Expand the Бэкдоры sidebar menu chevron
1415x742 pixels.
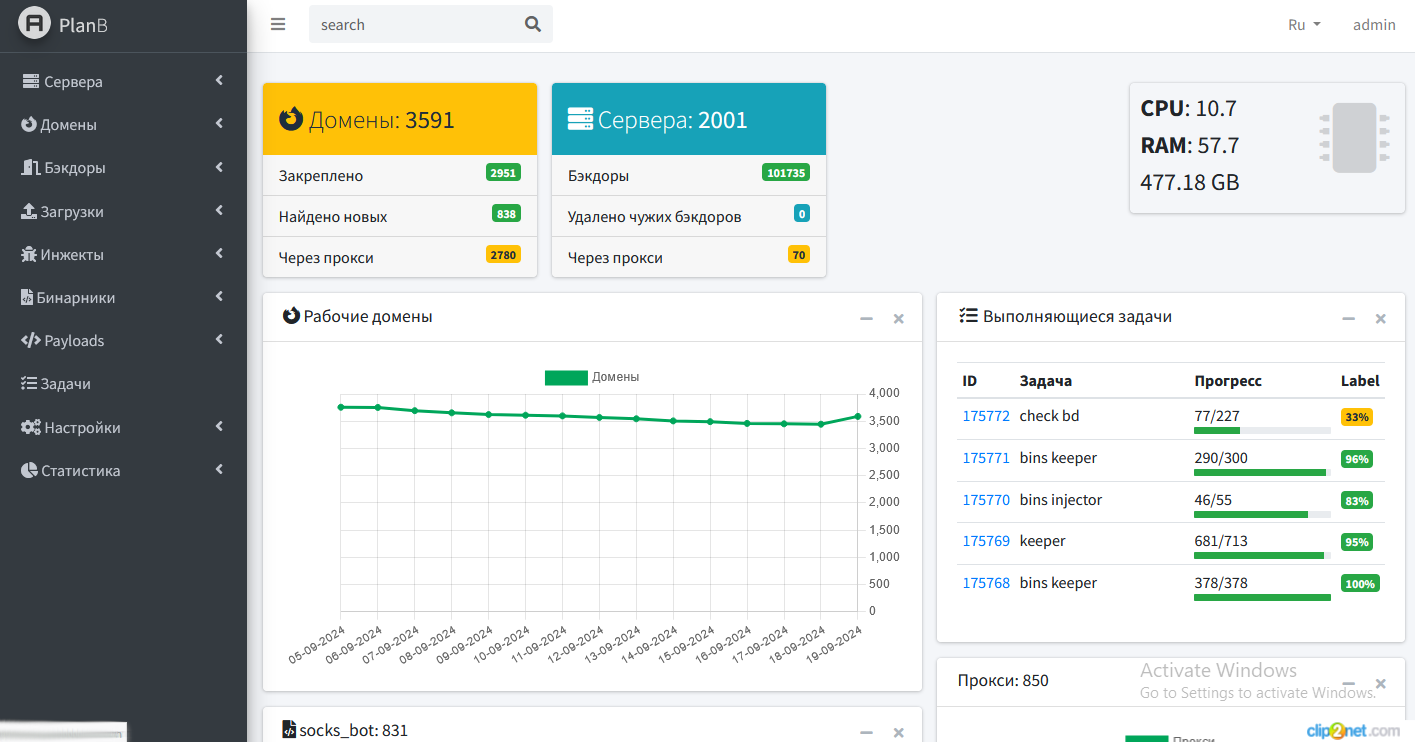point(219,167)
